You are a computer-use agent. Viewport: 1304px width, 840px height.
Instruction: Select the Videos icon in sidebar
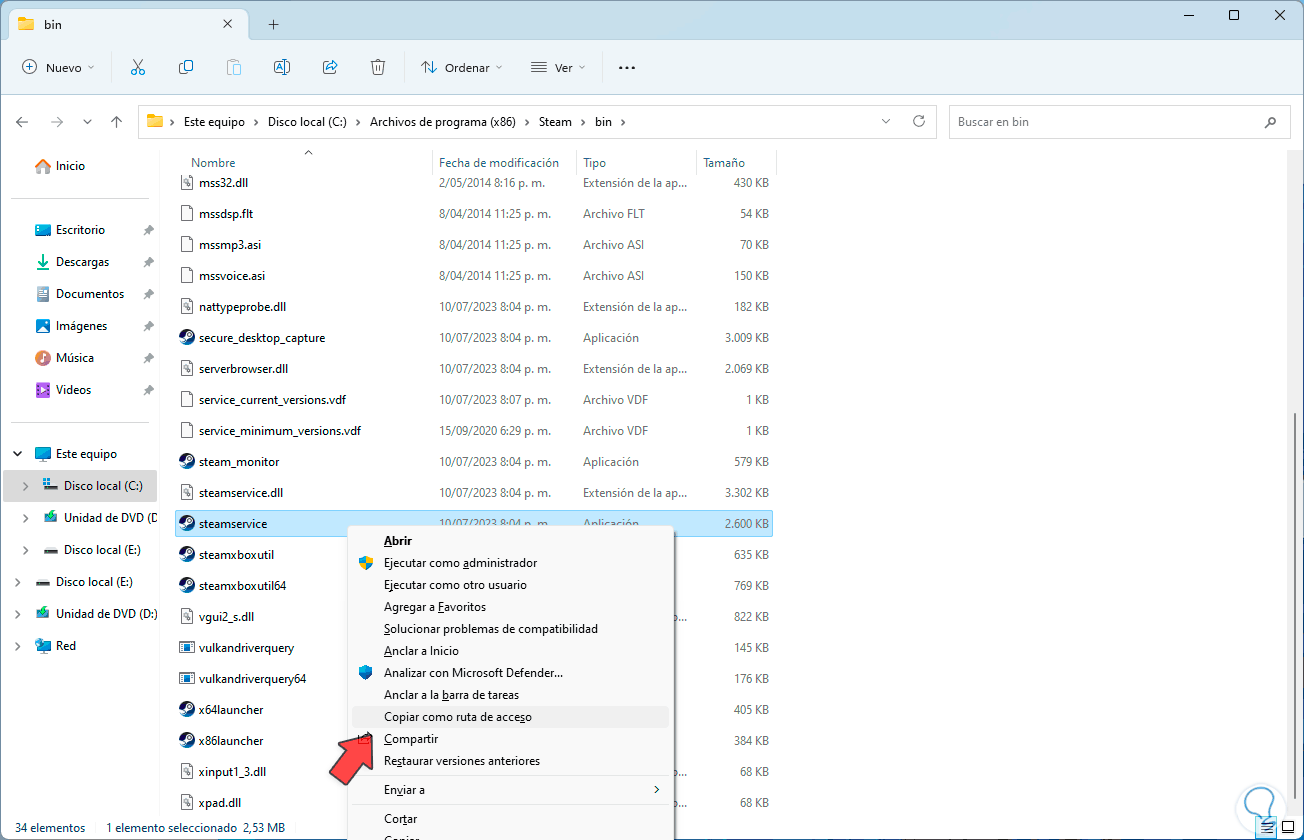pos(43,390)
